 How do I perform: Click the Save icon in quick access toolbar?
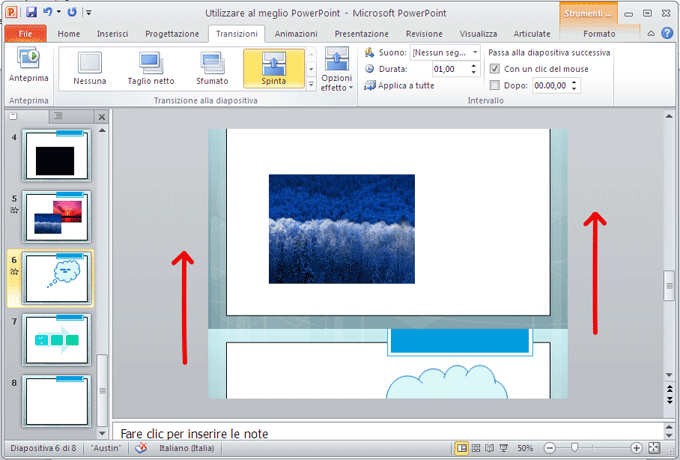click(x=31, y=12)
